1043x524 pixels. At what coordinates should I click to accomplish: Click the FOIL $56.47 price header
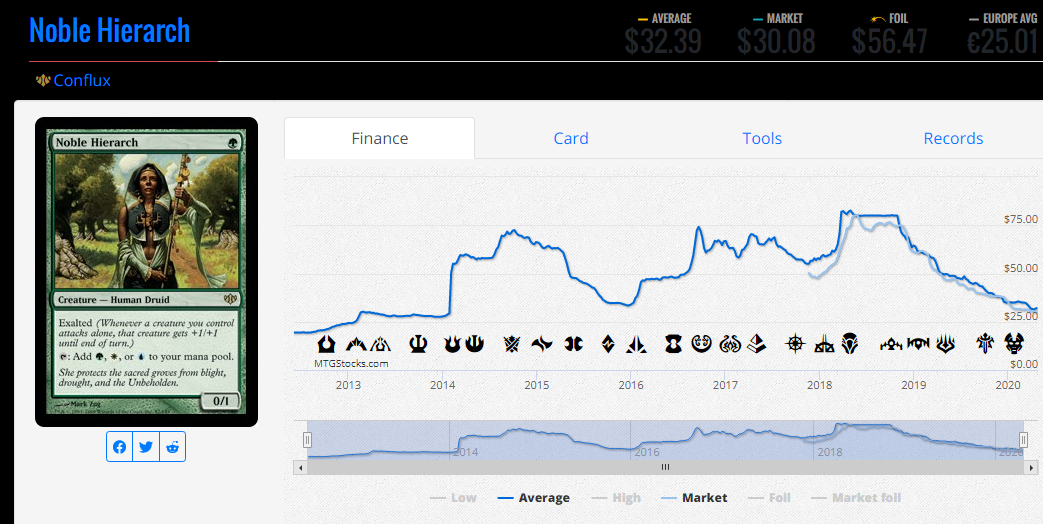889,33
